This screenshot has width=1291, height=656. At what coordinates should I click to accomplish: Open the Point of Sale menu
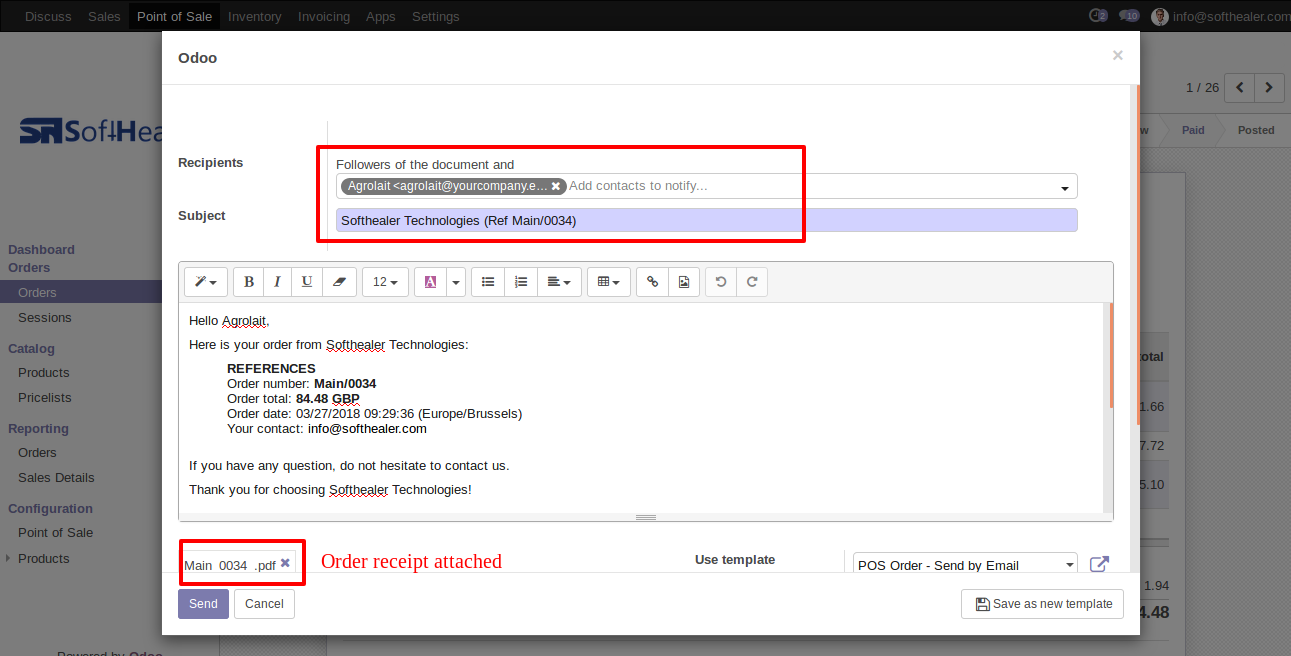pos(174,16)
